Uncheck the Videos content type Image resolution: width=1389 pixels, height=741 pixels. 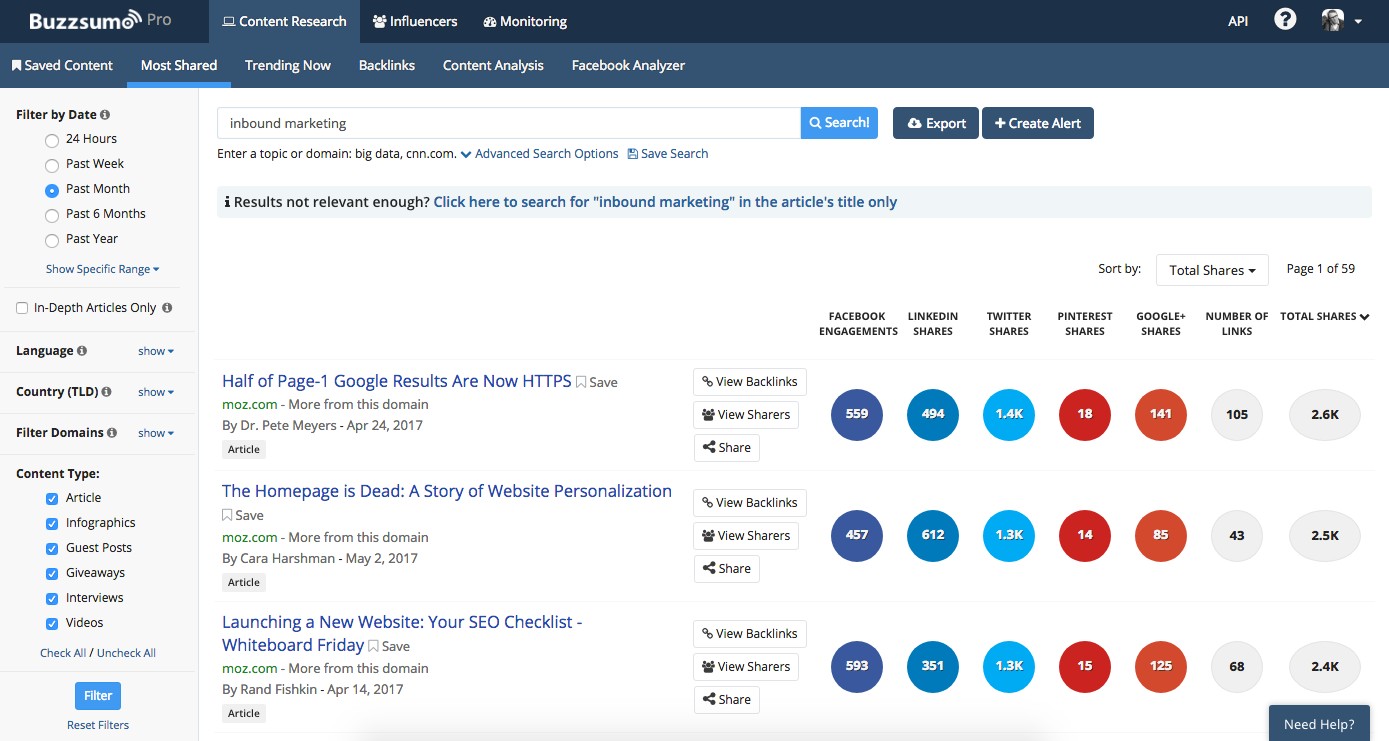click(52, 623)
